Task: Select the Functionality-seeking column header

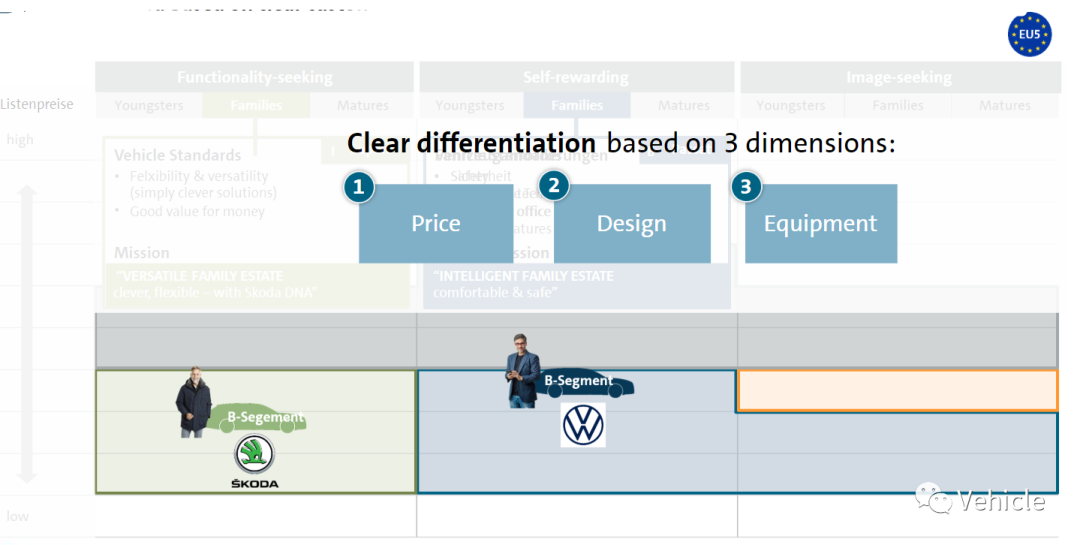Action: (x=254, y=77)
